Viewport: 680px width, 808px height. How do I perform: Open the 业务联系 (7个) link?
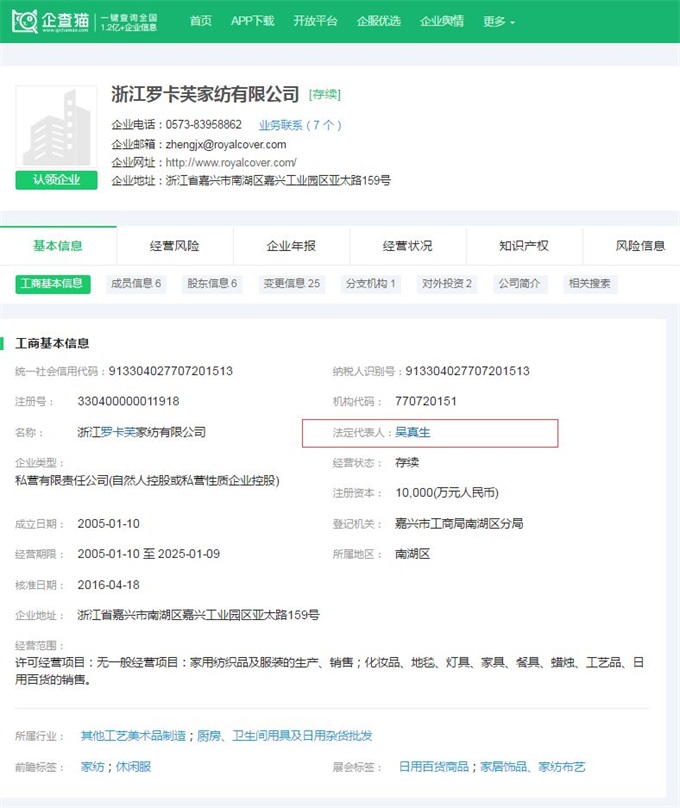coord(300,125)
